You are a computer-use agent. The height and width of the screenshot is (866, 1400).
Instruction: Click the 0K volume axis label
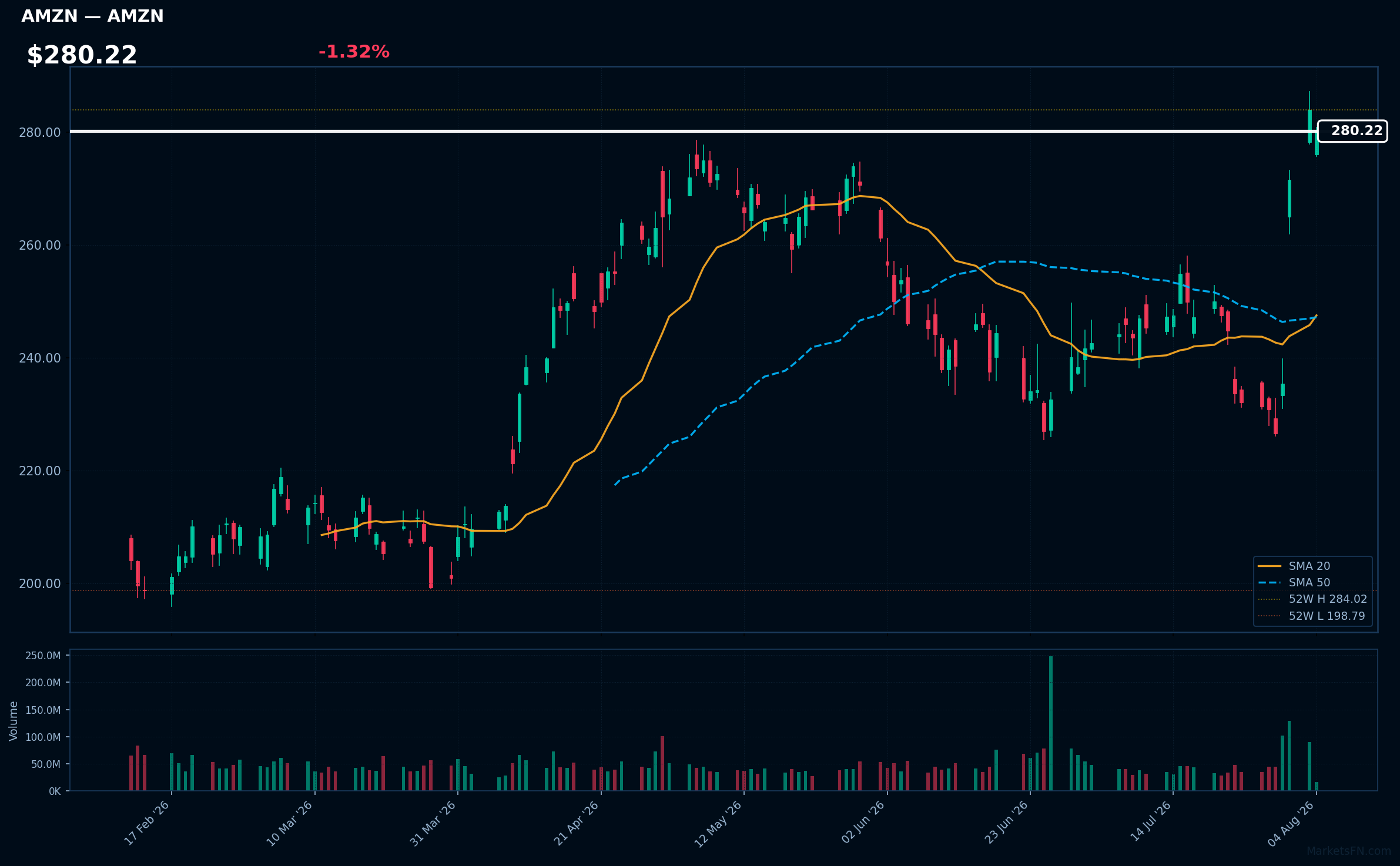[55, 791]
